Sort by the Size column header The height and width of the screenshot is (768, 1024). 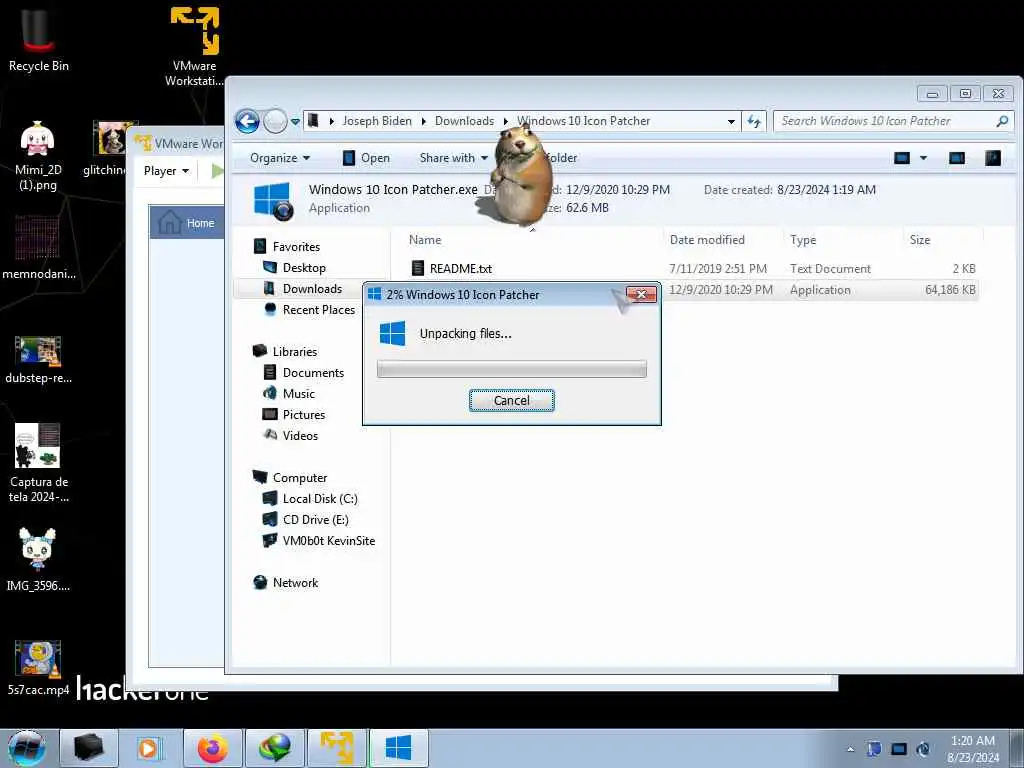click(920, 240)
